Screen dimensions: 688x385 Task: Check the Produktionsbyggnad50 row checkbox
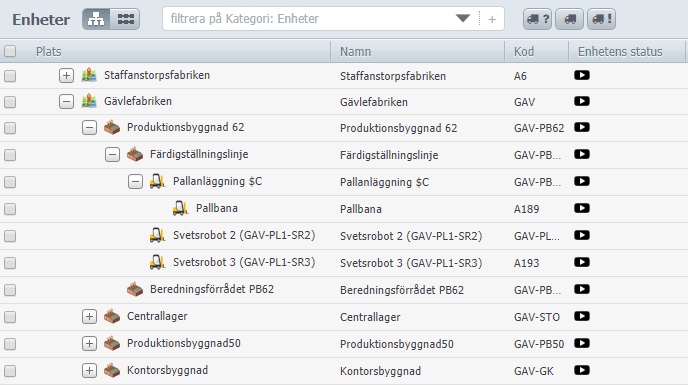(10, 344)
